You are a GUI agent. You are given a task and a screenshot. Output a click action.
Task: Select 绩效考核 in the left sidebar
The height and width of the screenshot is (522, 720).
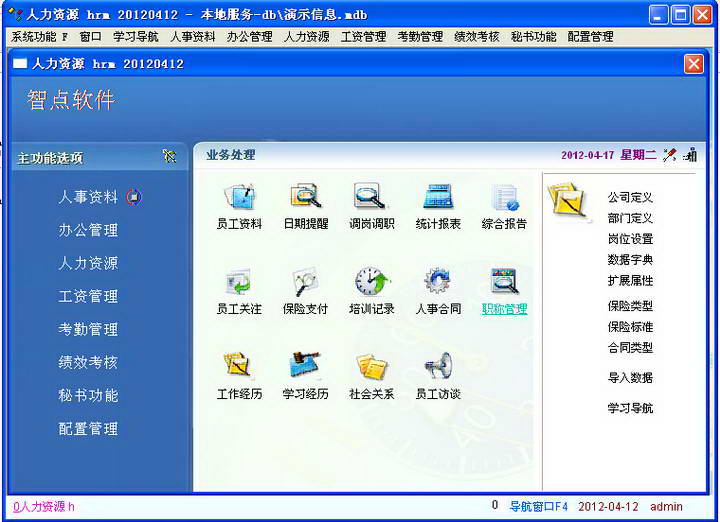(x=88, y=362)
